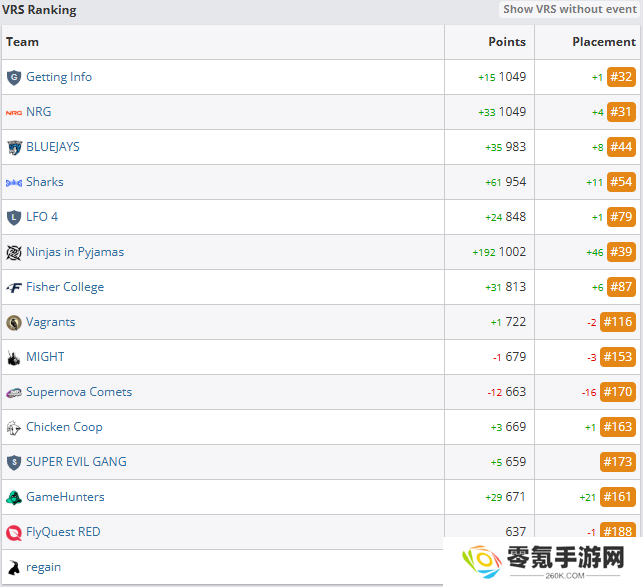The height and width of the screenshot is (587, 643).
Task: Click the #161 placement badge
Action: click(x=618, y=497)
